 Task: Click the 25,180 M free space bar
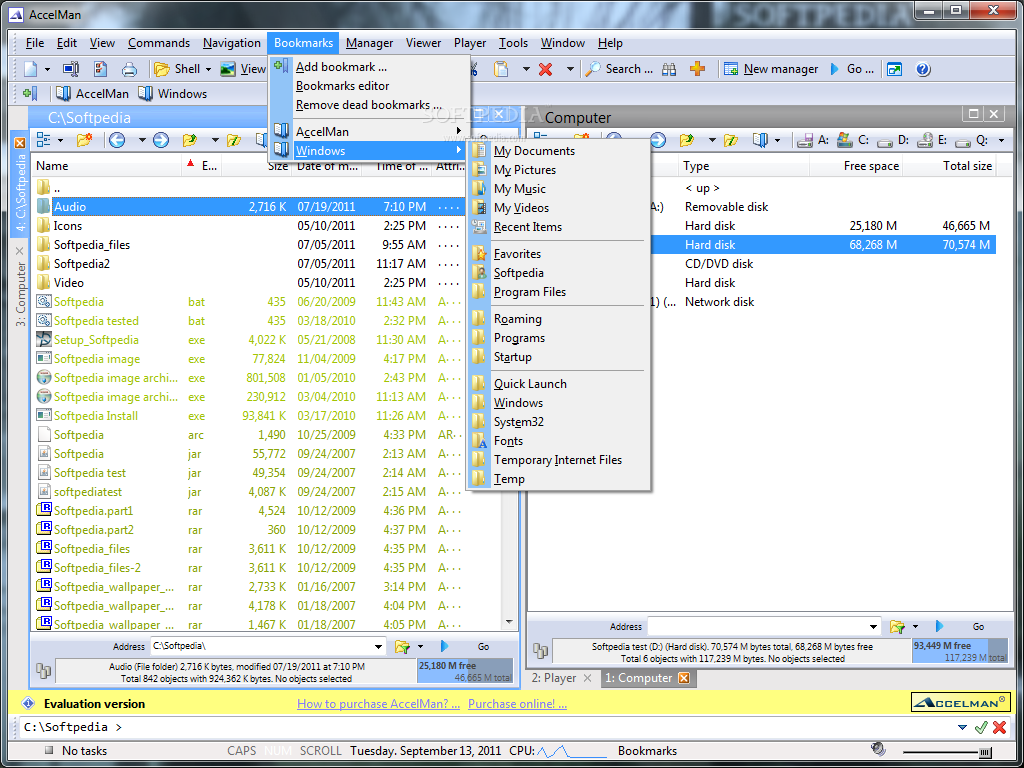coord(465,671)
